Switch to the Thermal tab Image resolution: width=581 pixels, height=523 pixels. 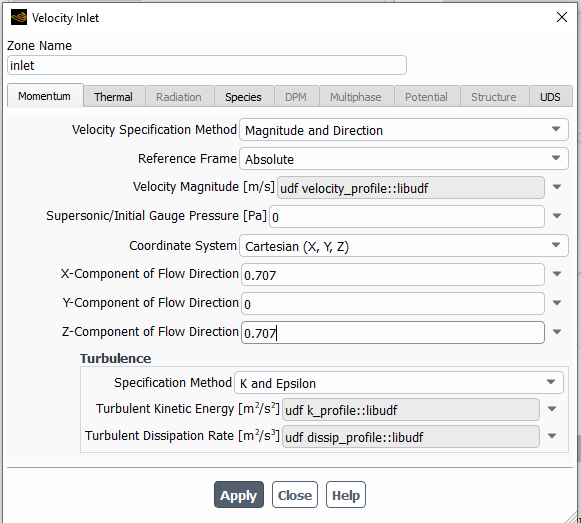coord(113,97)
